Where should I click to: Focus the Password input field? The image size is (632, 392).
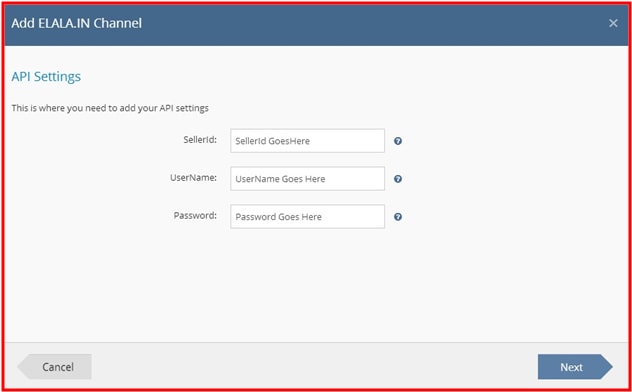coord(308,216)
